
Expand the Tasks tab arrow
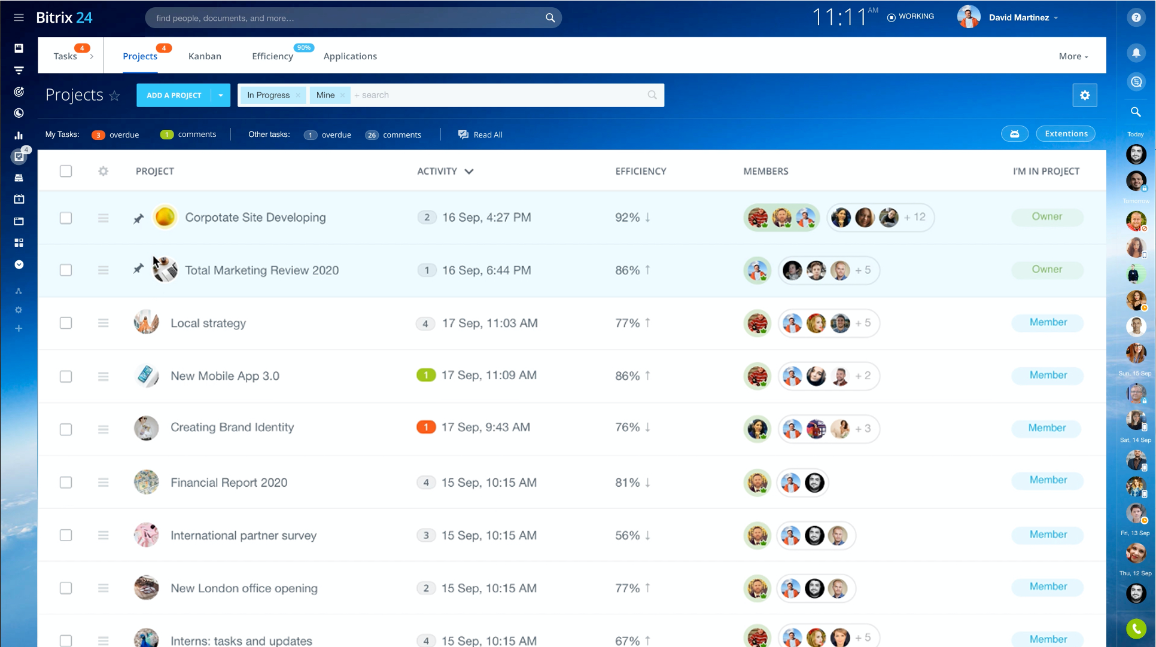click(91, 56)
